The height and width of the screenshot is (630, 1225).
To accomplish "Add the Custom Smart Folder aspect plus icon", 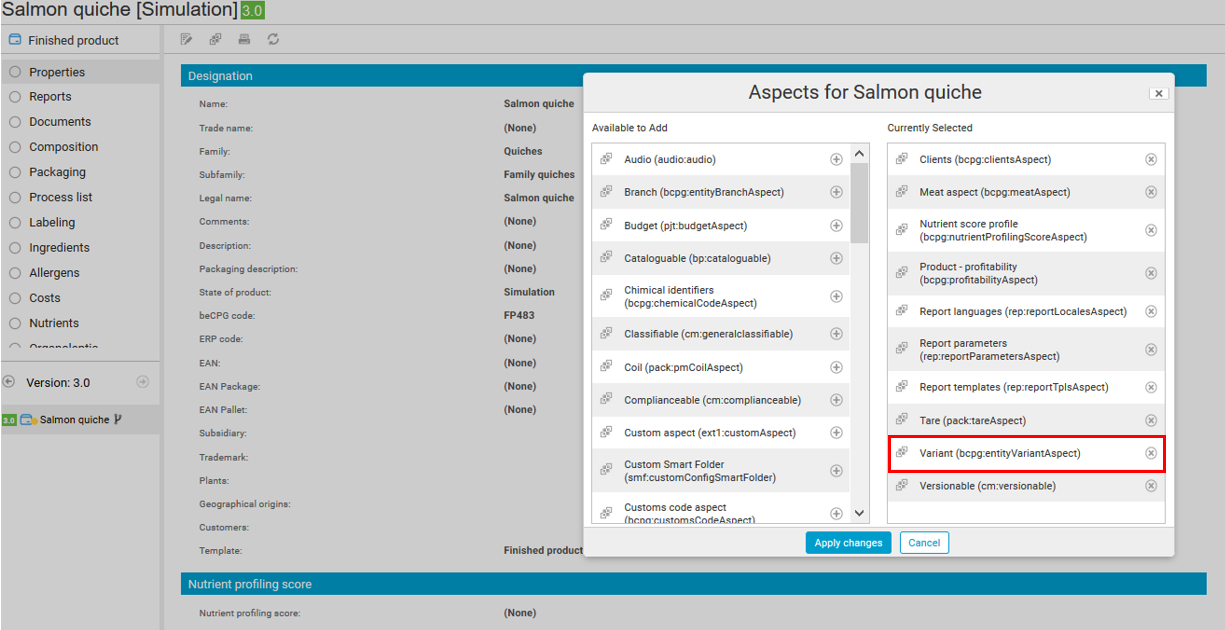I will coord(836,471).
